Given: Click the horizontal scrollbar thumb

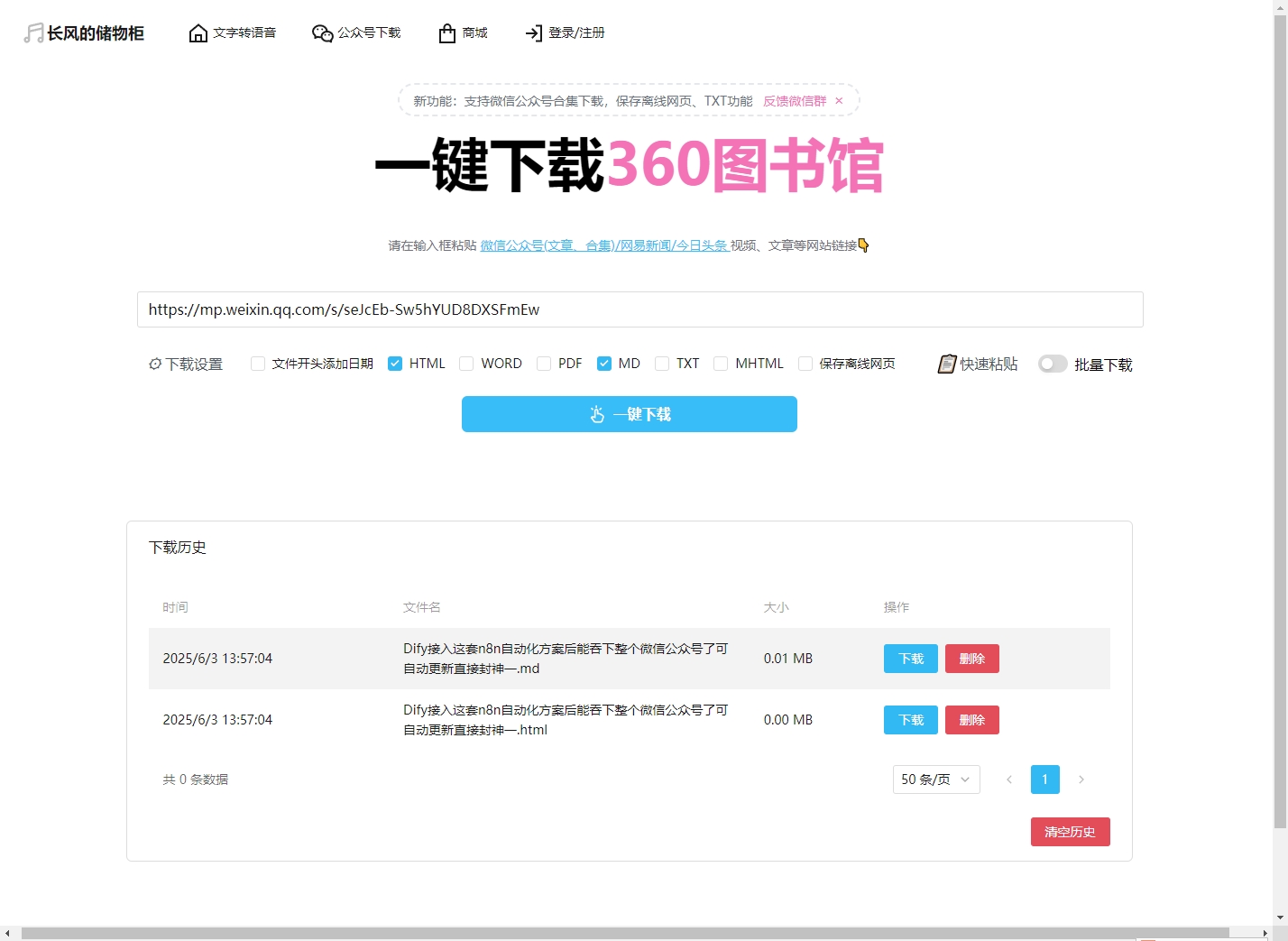Looking at the screenshot, I should [624, 933].
